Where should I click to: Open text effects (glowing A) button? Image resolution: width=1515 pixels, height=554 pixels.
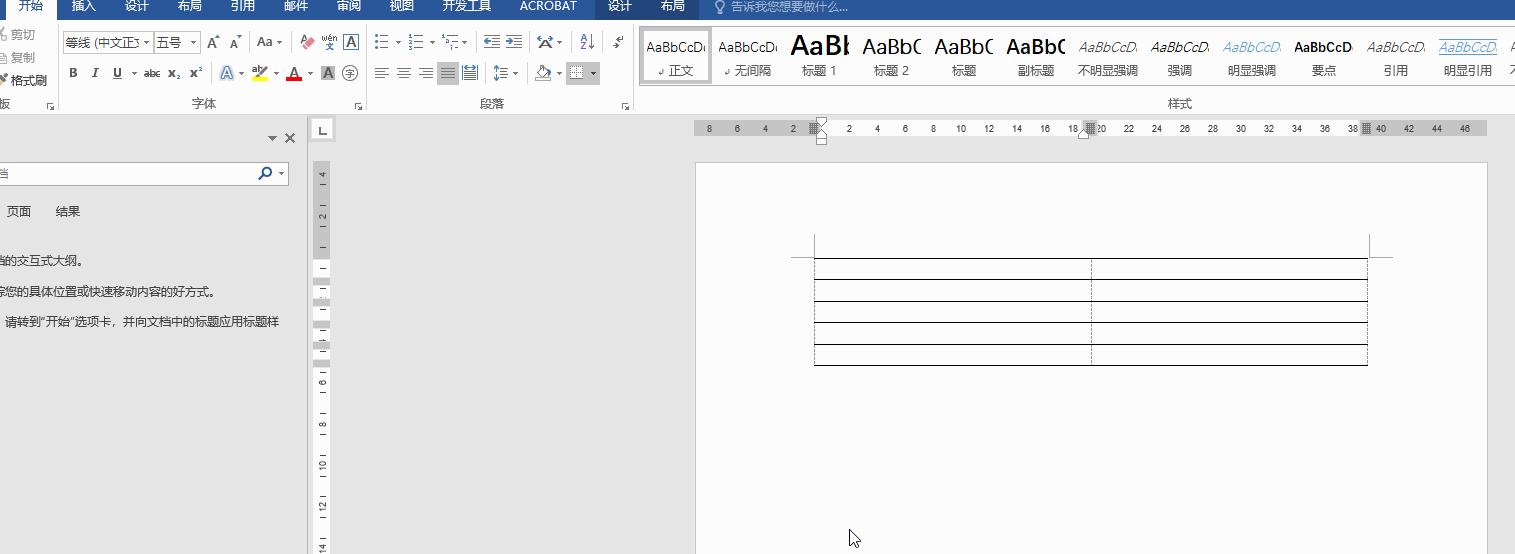[x=227, y=73]
